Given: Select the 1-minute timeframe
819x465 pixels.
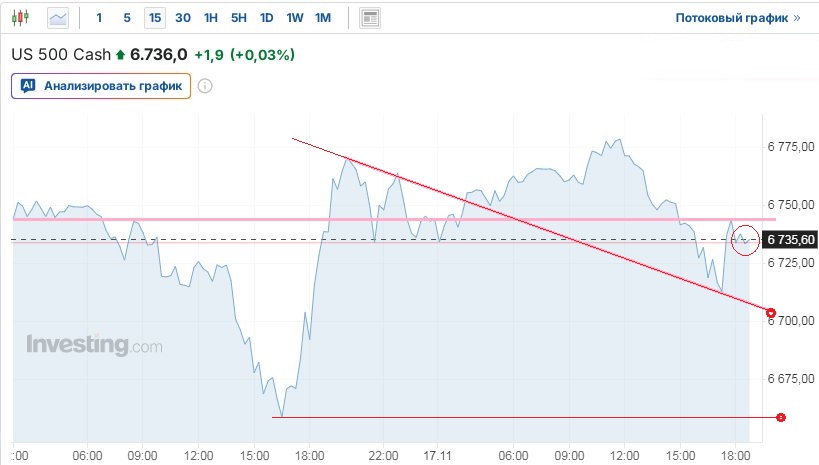Looking at the screenshot, I should pyautogui.click(x=99, y=18).
